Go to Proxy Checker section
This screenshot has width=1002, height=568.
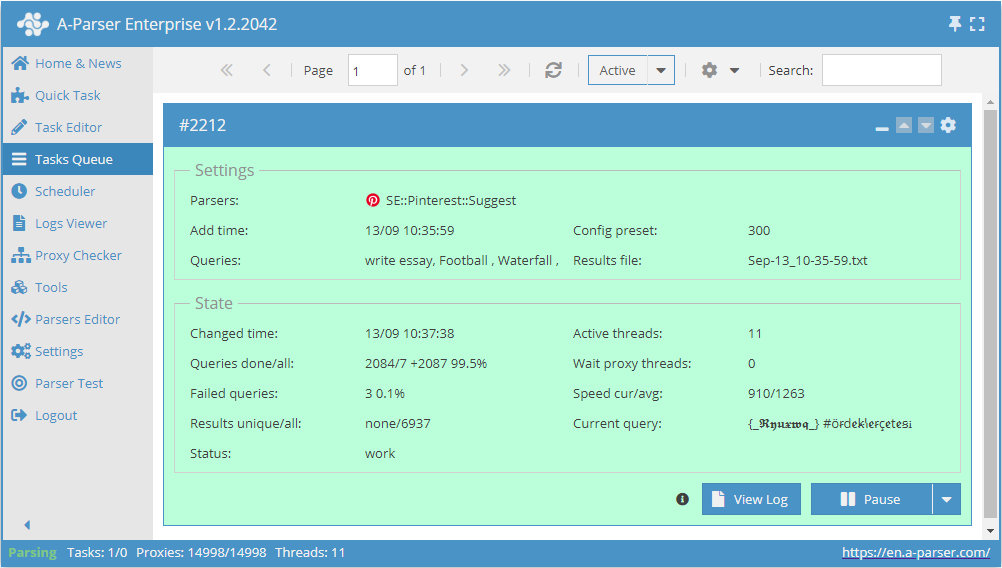[78, 255]
